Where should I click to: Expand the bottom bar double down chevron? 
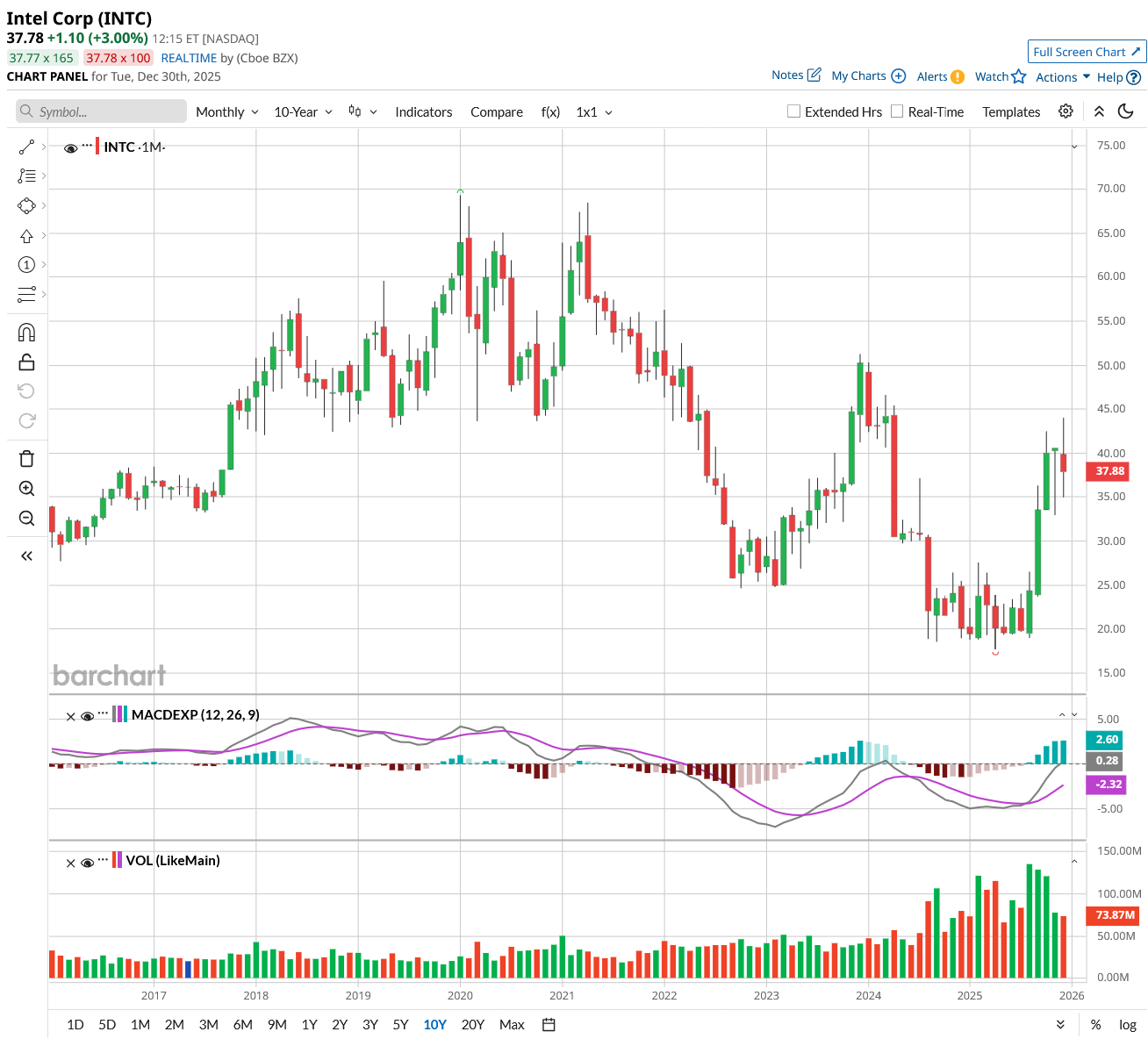click(x=1060, y=1025)
